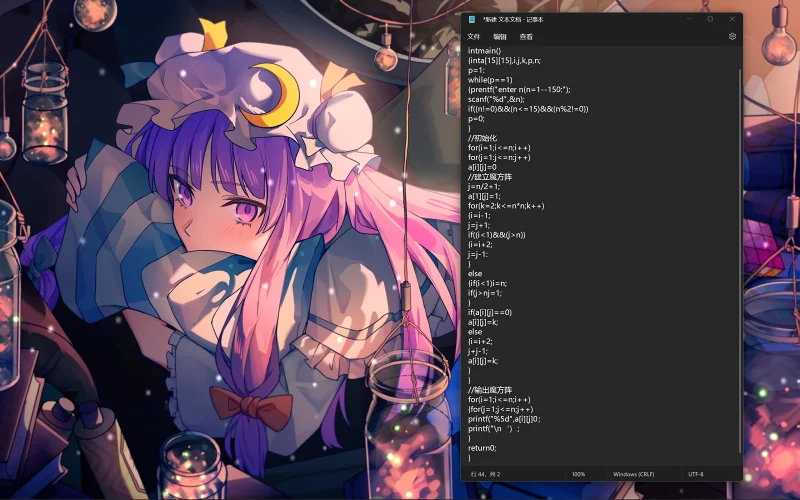Place cursor on line intmain()
This screenshot has width=800, height=500.
484,51
